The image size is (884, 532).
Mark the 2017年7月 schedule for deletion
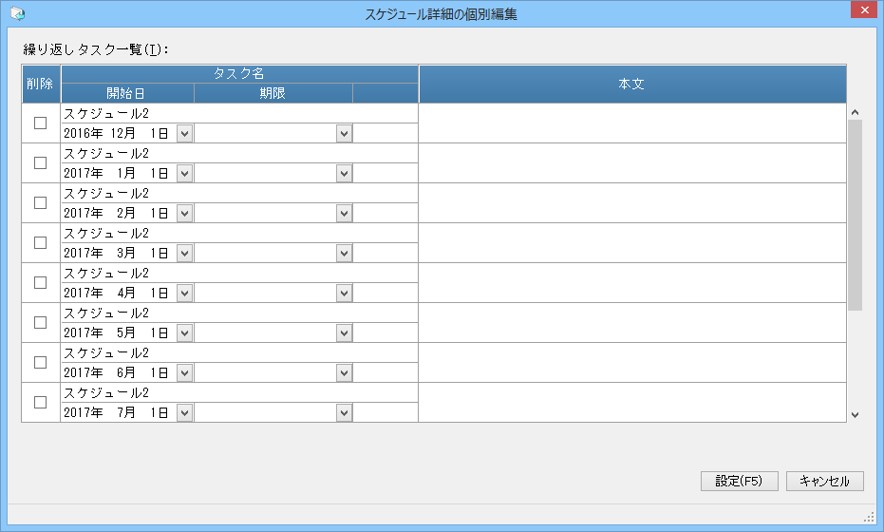(40, 402)
